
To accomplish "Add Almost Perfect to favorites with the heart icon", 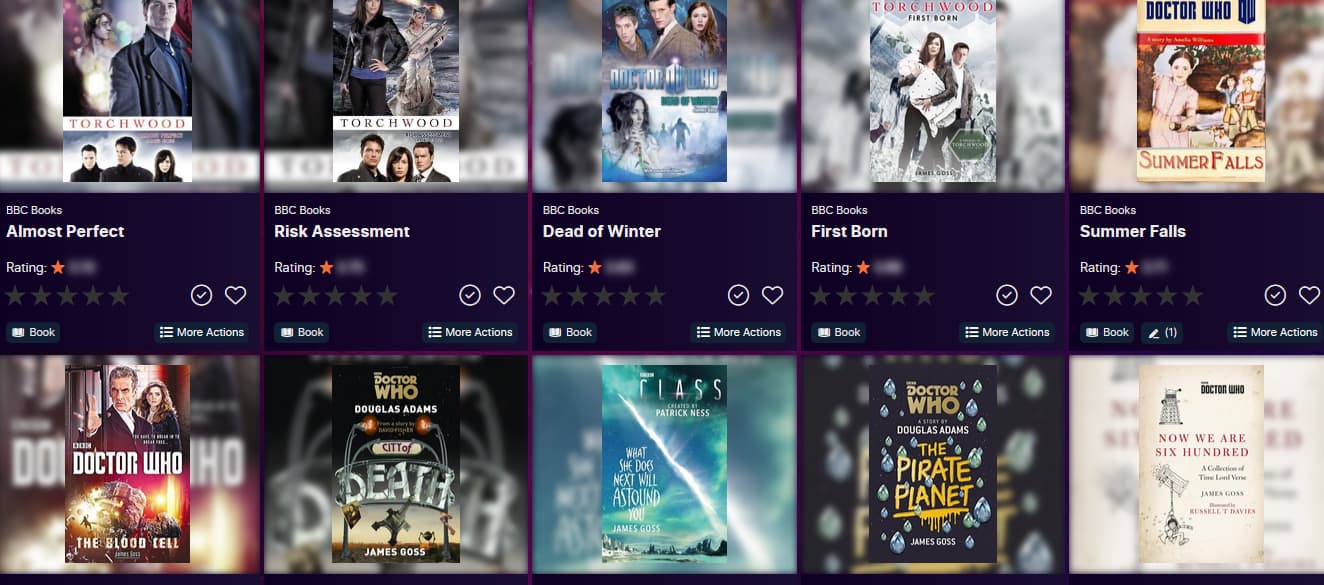I will (235, 295).
